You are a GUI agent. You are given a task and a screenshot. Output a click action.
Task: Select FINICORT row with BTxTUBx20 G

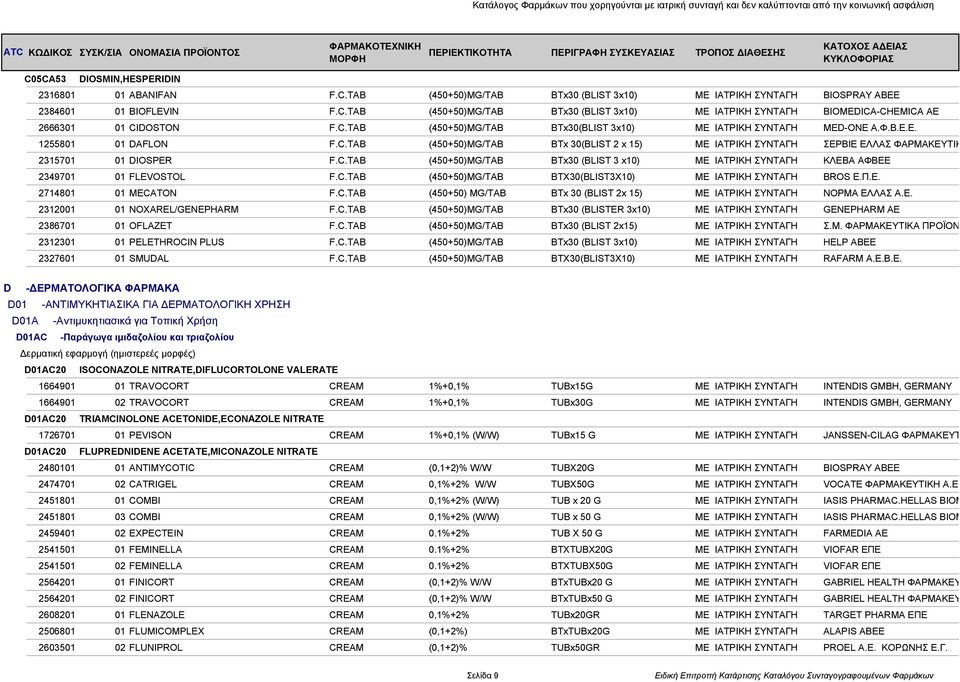coord(492,582)
